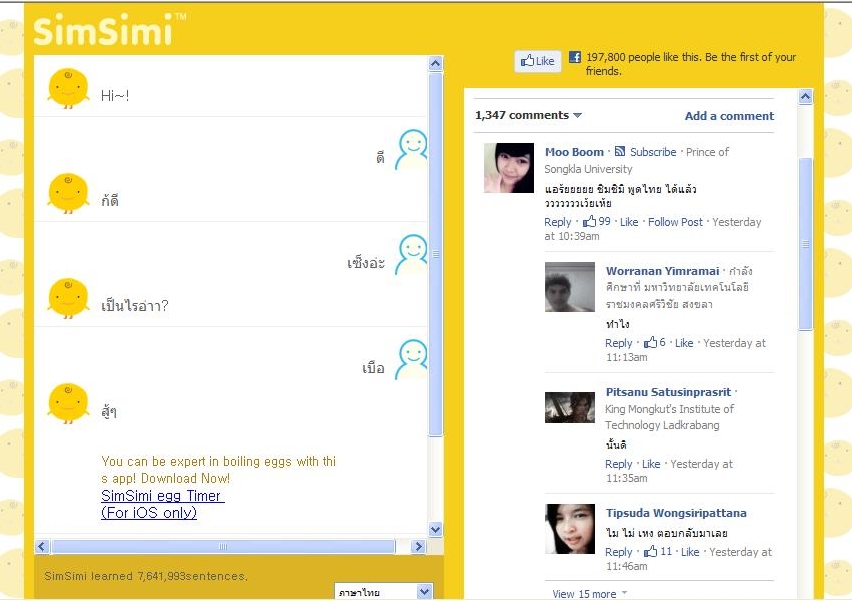Click 'Follow Post' under Moo Boom's comment
This screenshot has height=601, width=852.
(675, 222)
